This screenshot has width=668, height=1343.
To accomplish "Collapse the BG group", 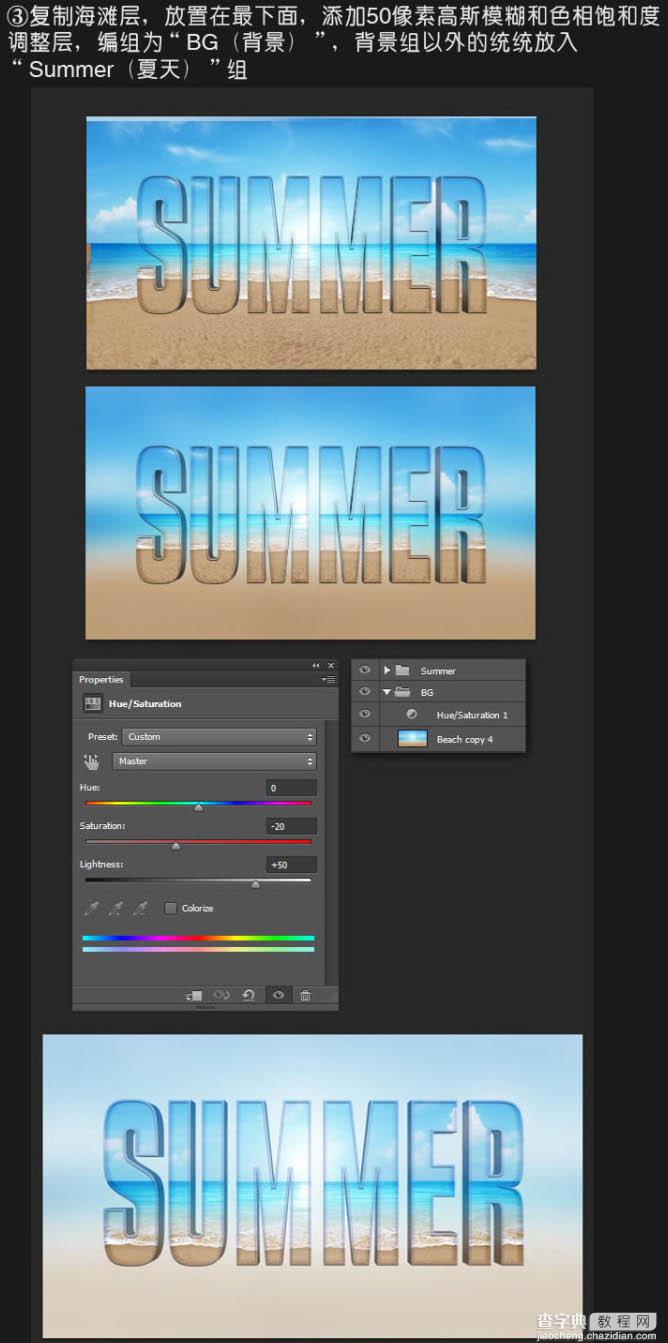I will [387, 692].
